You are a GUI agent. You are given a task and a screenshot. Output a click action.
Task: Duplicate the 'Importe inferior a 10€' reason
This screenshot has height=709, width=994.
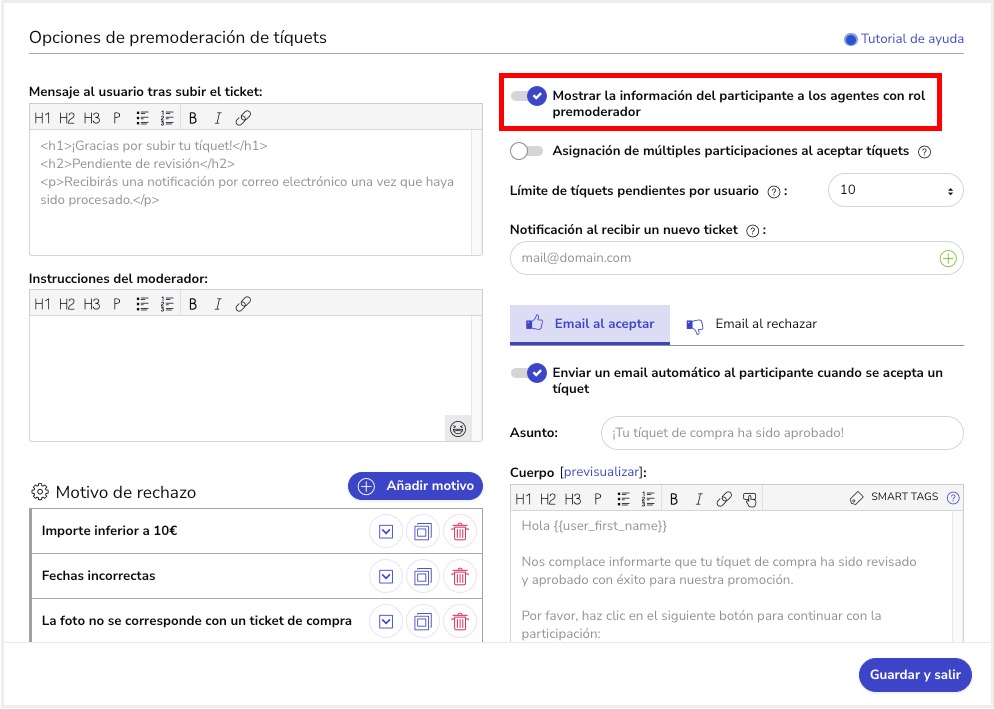tap(422, 532)
